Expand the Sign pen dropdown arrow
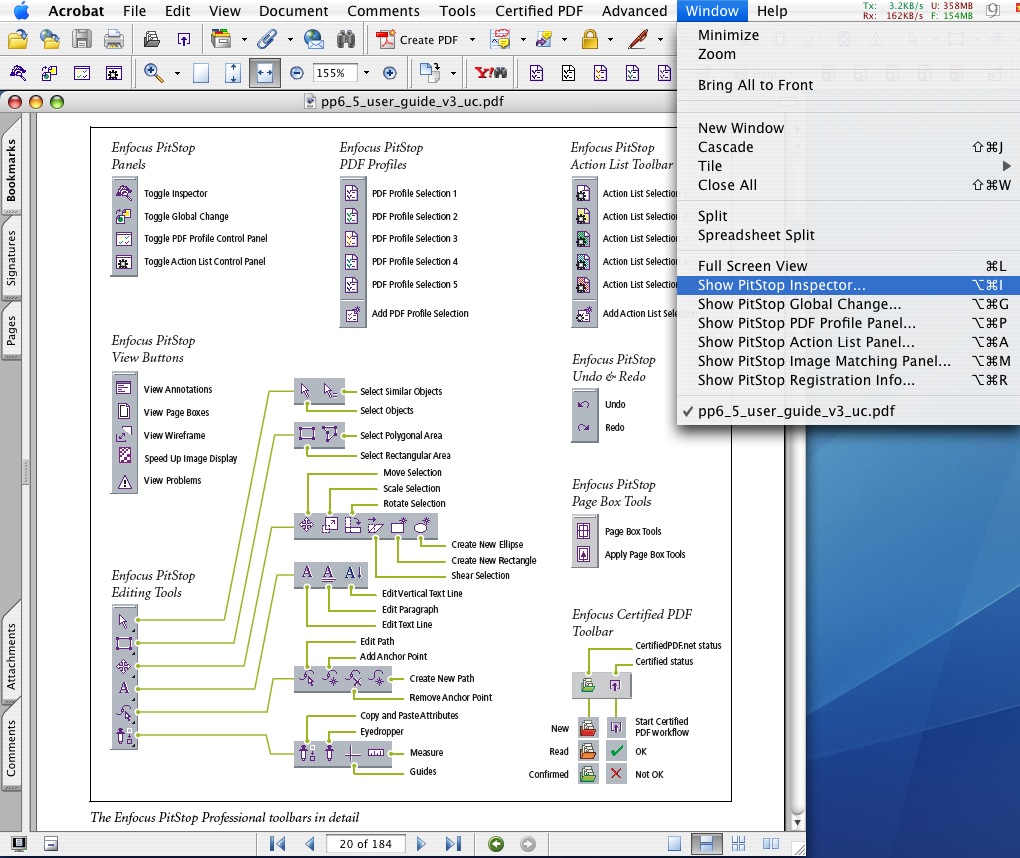 pos(660,40)
